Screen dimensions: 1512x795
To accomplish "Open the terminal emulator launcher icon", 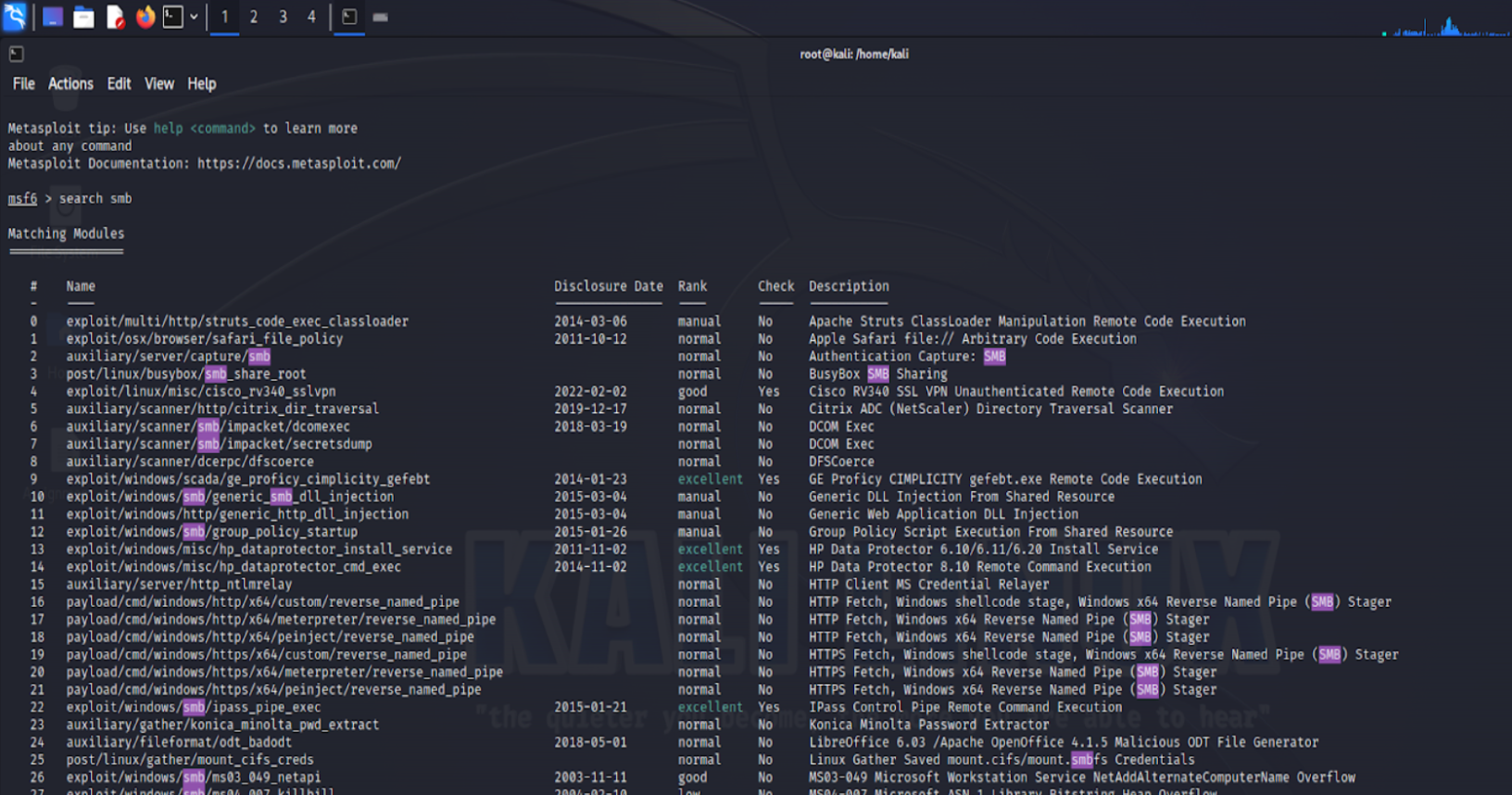I will [x=173, y=17].
